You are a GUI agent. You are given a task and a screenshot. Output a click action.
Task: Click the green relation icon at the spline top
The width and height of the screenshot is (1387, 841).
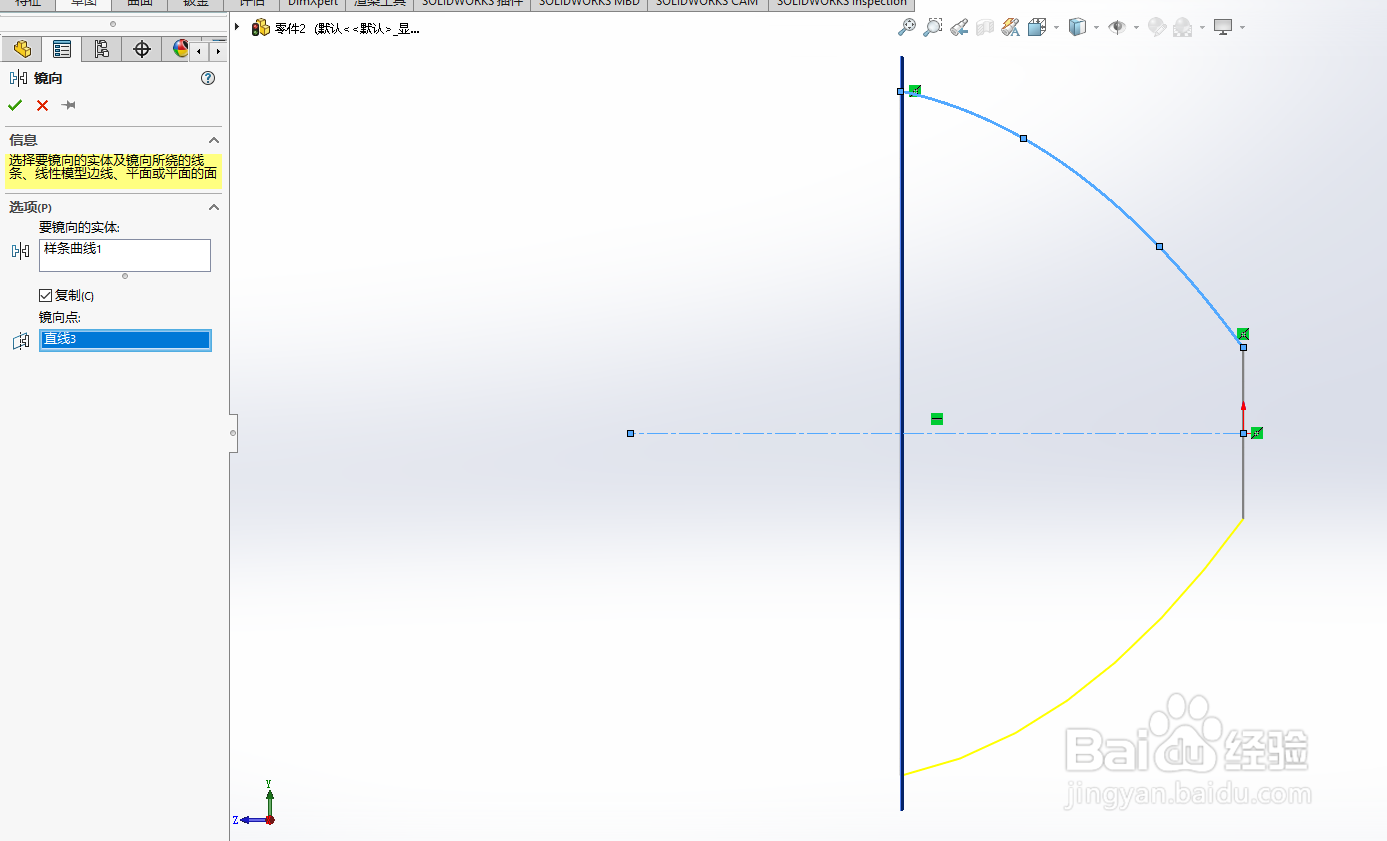pos(915,91)
